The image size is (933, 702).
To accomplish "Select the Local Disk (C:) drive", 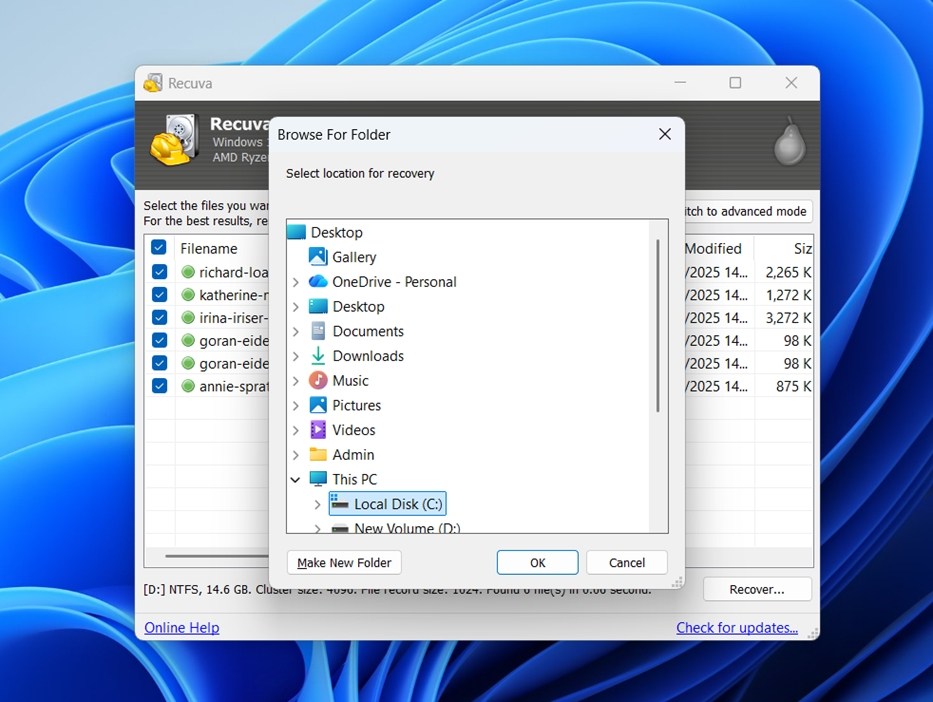I will pos(397,504).
